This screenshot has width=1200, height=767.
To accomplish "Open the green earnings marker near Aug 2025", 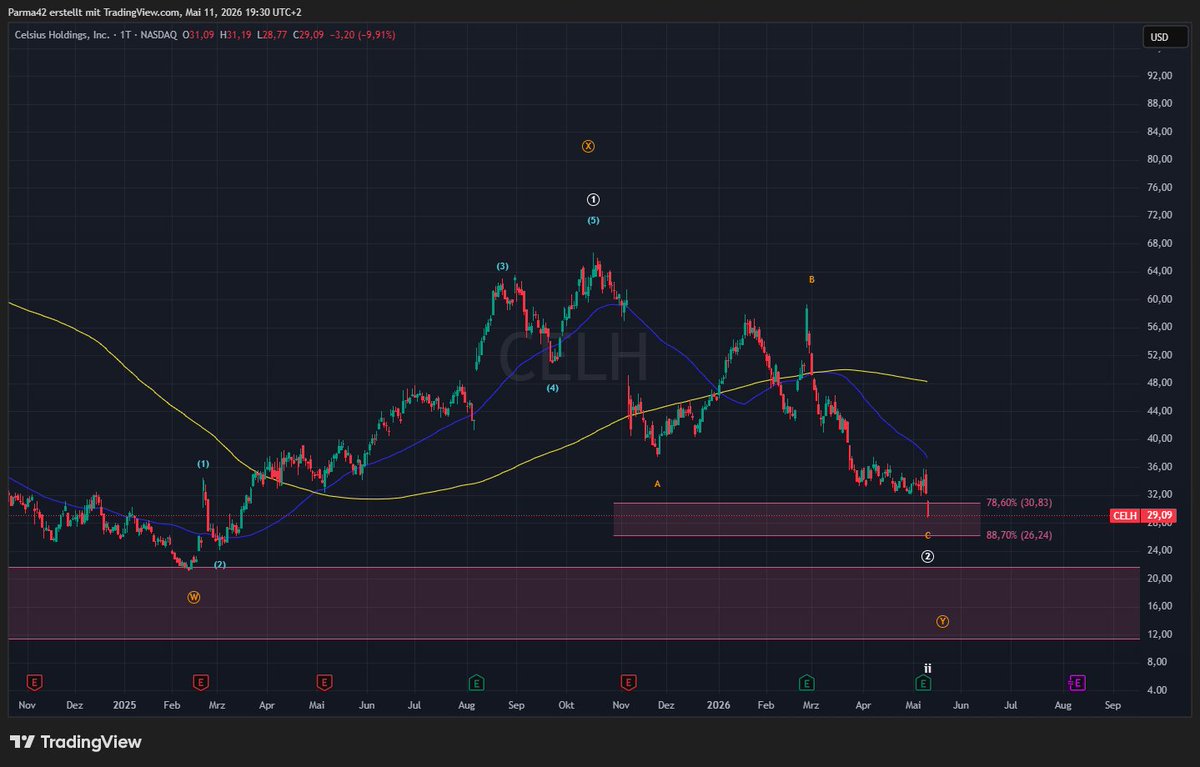I will (x=476, y=682).
